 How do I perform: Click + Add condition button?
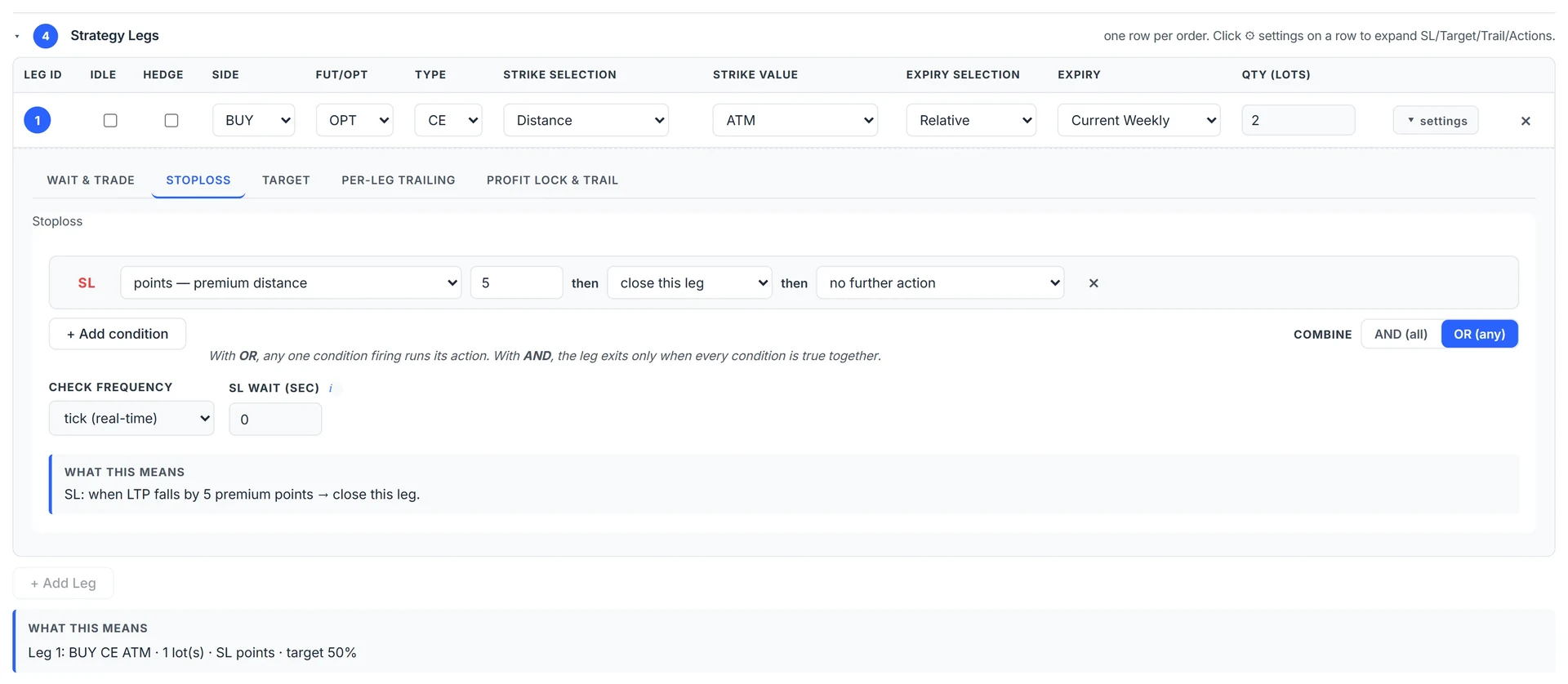[x=118, y=334]
